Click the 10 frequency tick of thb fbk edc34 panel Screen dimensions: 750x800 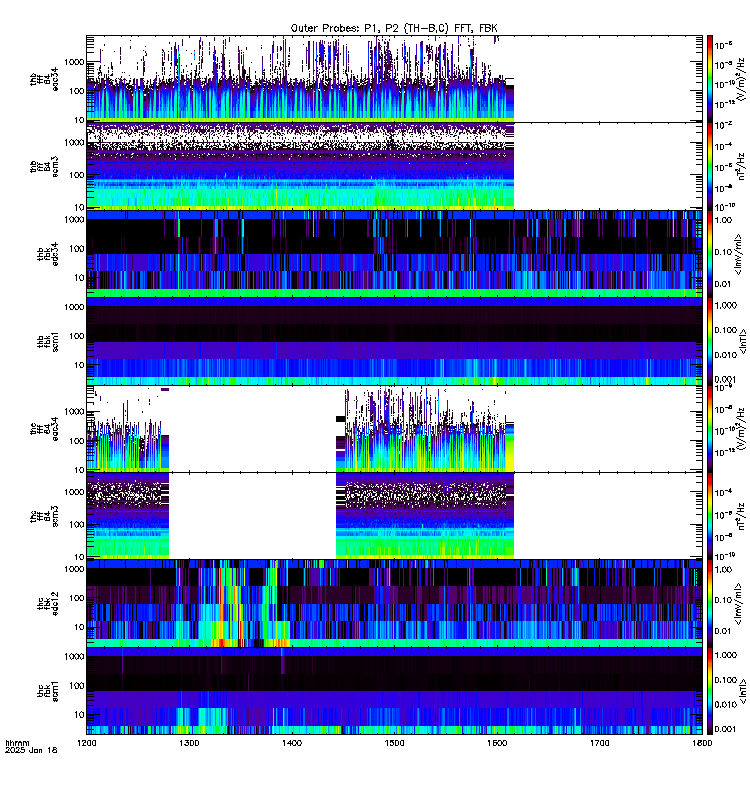(x=79, y=278)
